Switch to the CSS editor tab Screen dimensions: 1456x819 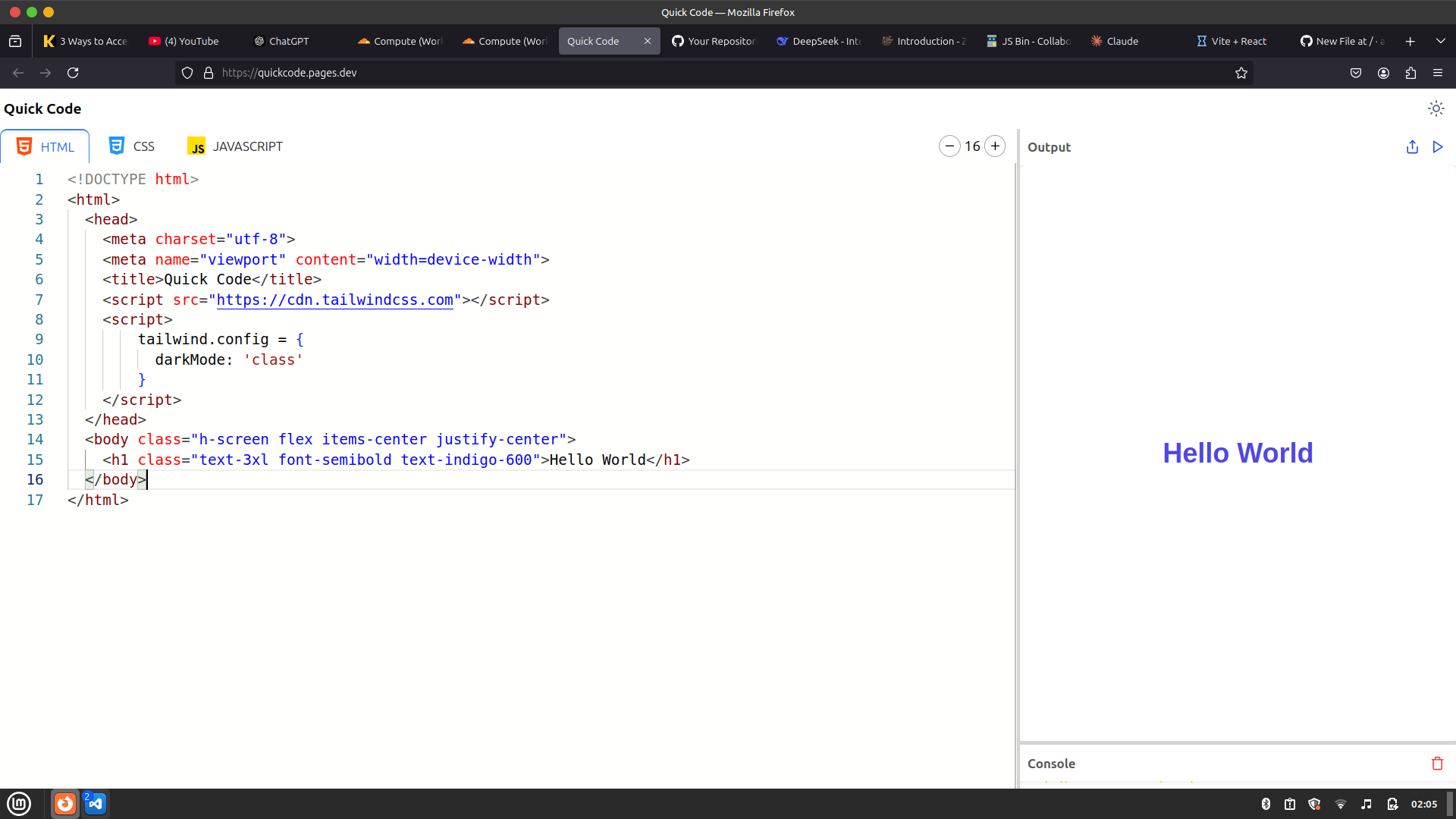tap(132, 146)
